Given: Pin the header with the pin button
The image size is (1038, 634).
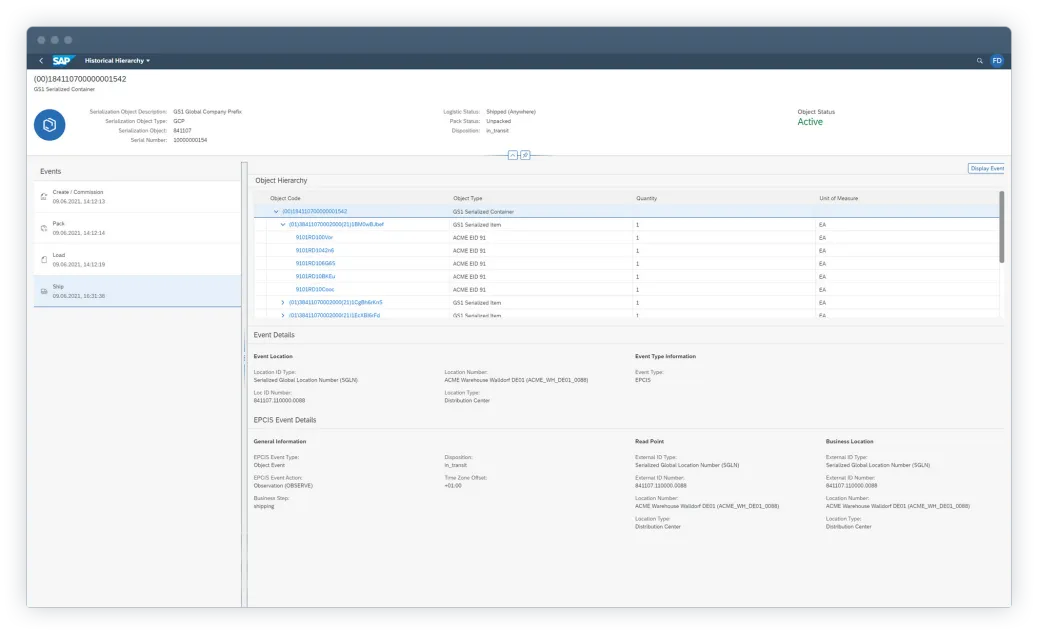Looking at the screenshot, I should click(526, 155).
